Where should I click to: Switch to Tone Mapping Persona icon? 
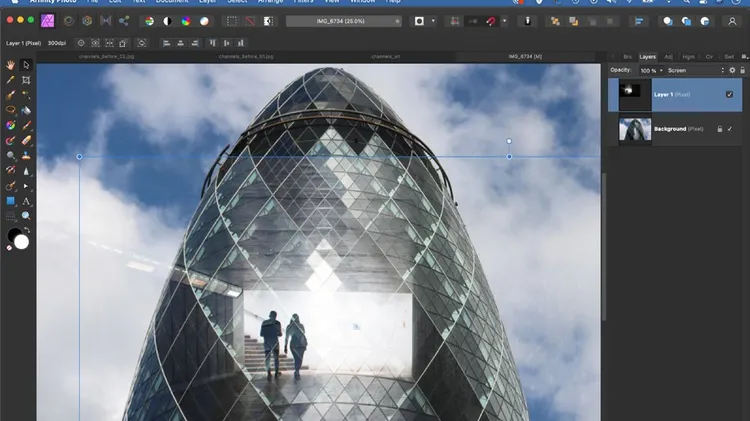tap(106, 21)
